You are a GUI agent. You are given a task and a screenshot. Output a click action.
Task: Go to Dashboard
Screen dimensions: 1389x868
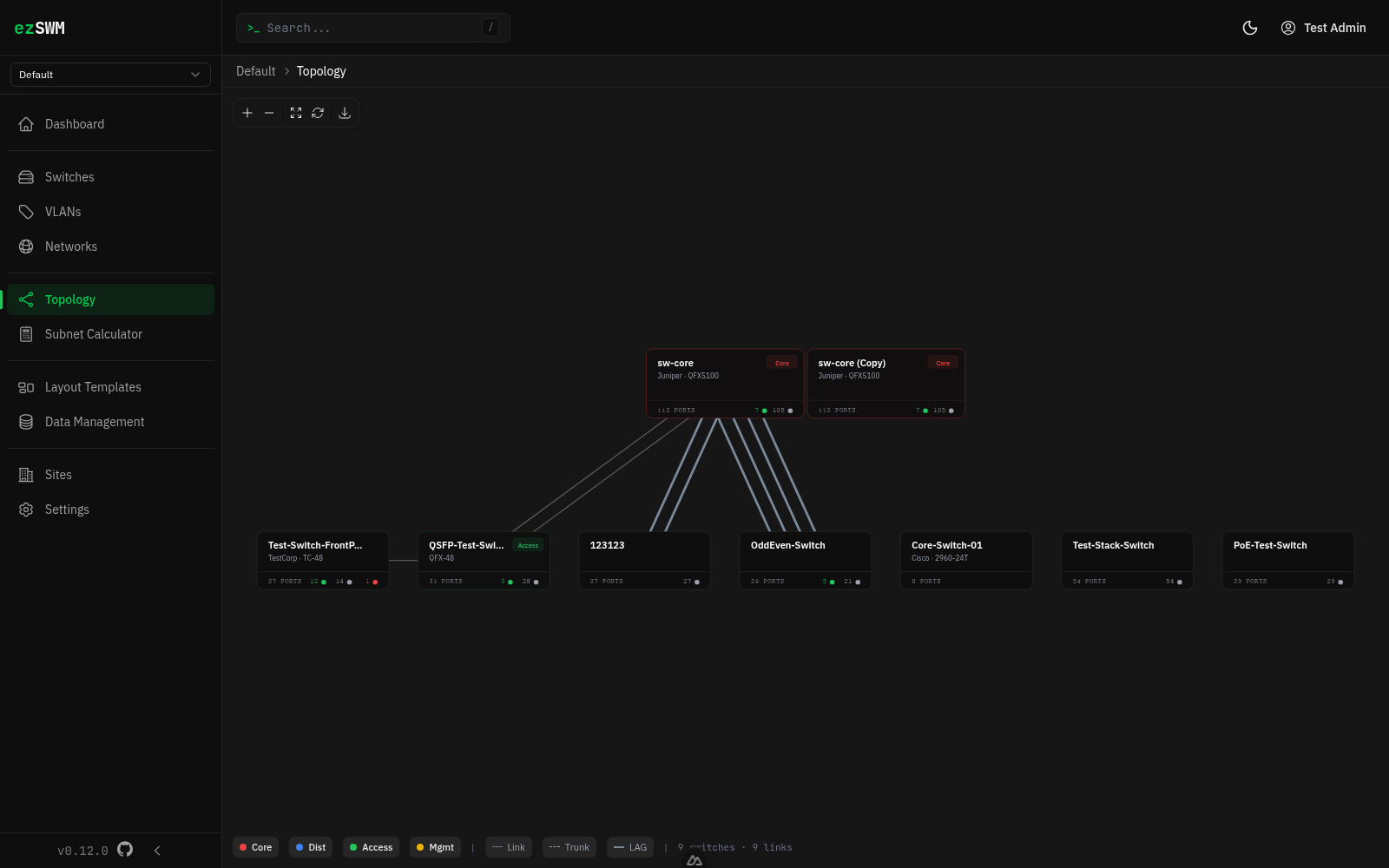(110, 124)
